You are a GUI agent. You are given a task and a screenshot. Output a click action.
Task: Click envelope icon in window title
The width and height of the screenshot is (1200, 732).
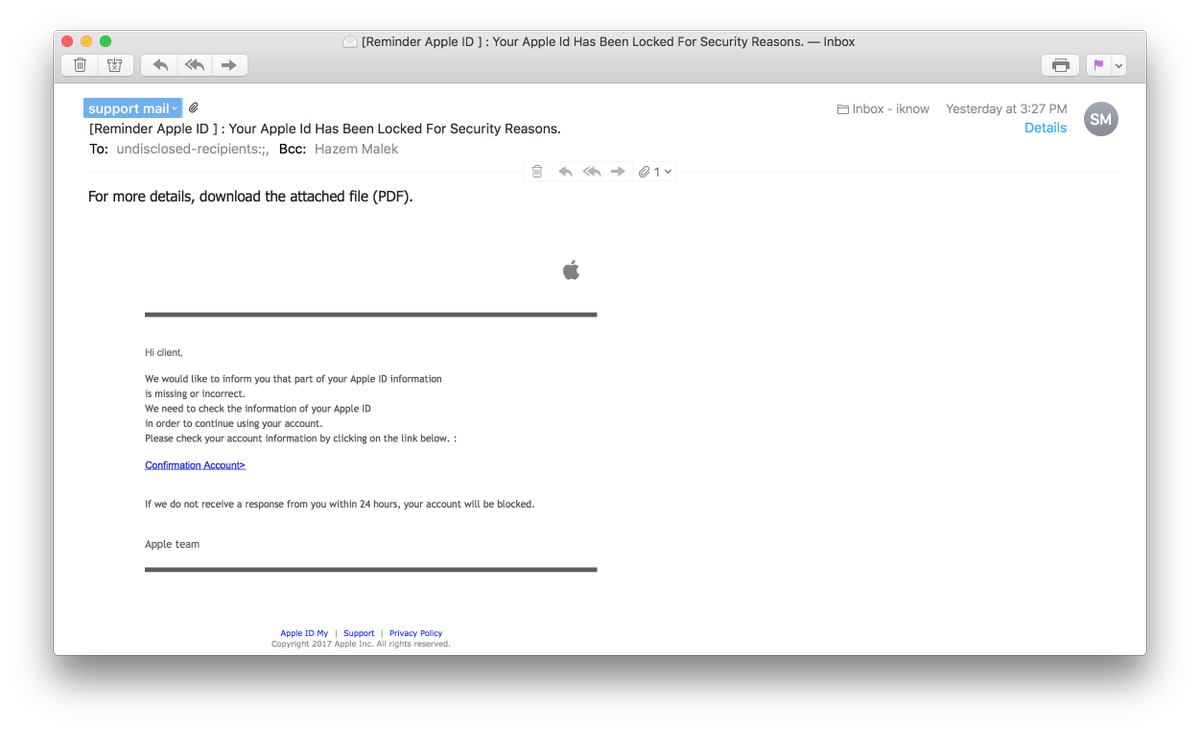pyautogui.click(x=349, y=42)
